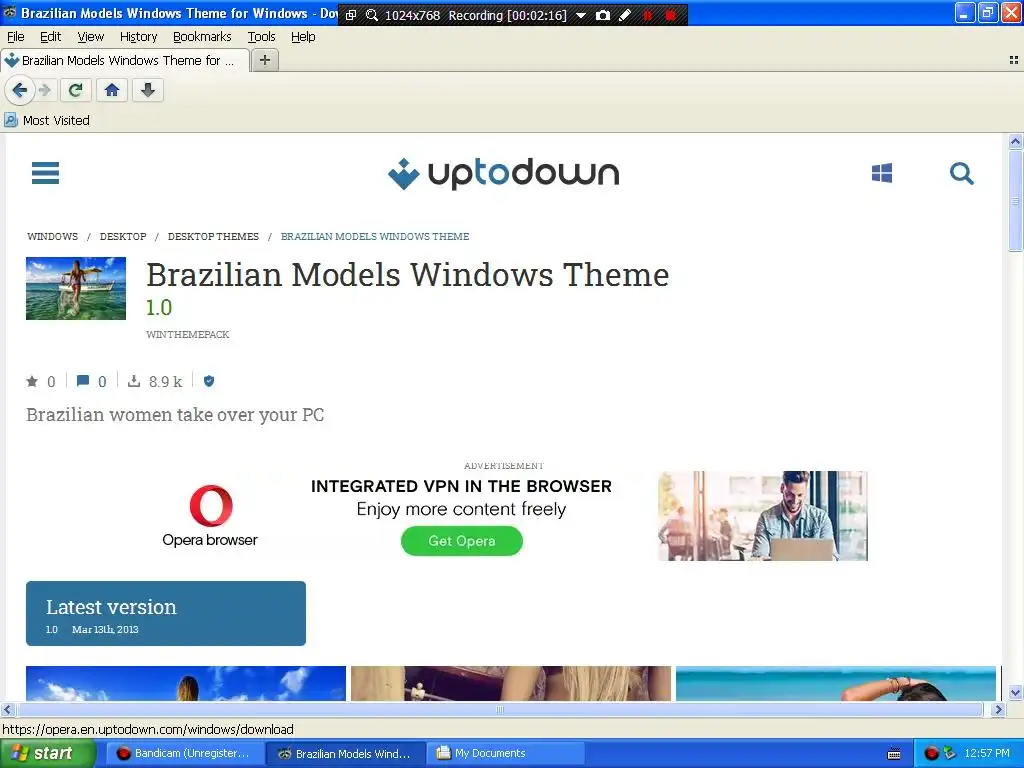Click the Windows platform icon
This screenshot has width=1024, height=768.
coord(882,173)
